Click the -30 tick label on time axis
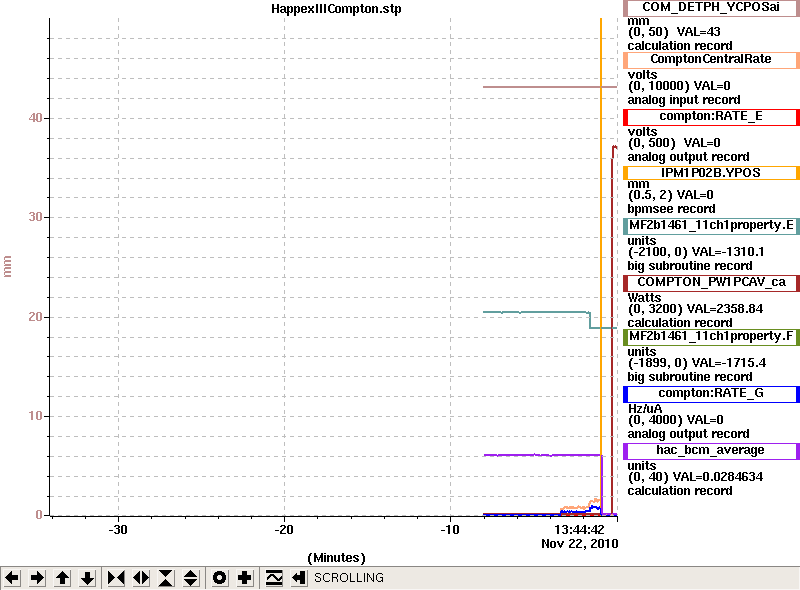Image resolution: width=800 pixels, height=590 pixels. (x=118, y=530)
